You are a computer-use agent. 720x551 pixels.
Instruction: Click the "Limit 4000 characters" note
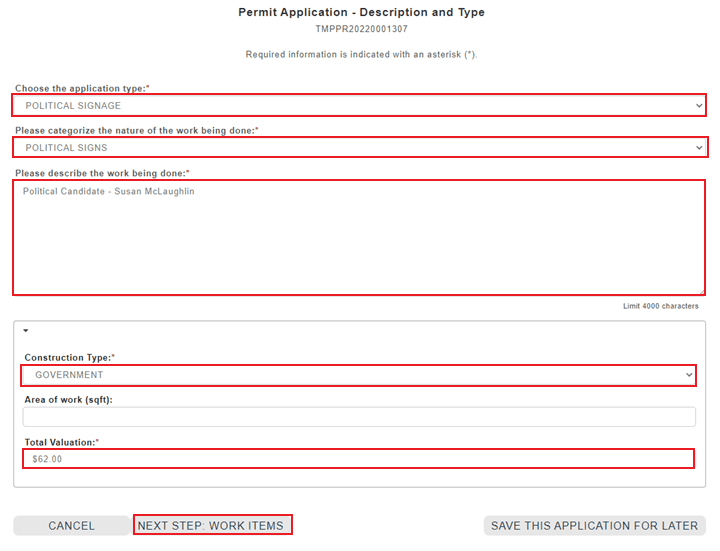tap(660, 306)
